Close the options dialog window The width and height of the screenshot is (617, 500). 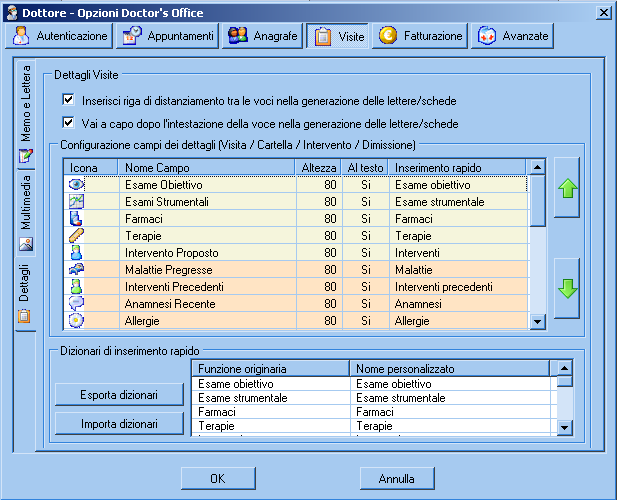[x=603, y=13]
